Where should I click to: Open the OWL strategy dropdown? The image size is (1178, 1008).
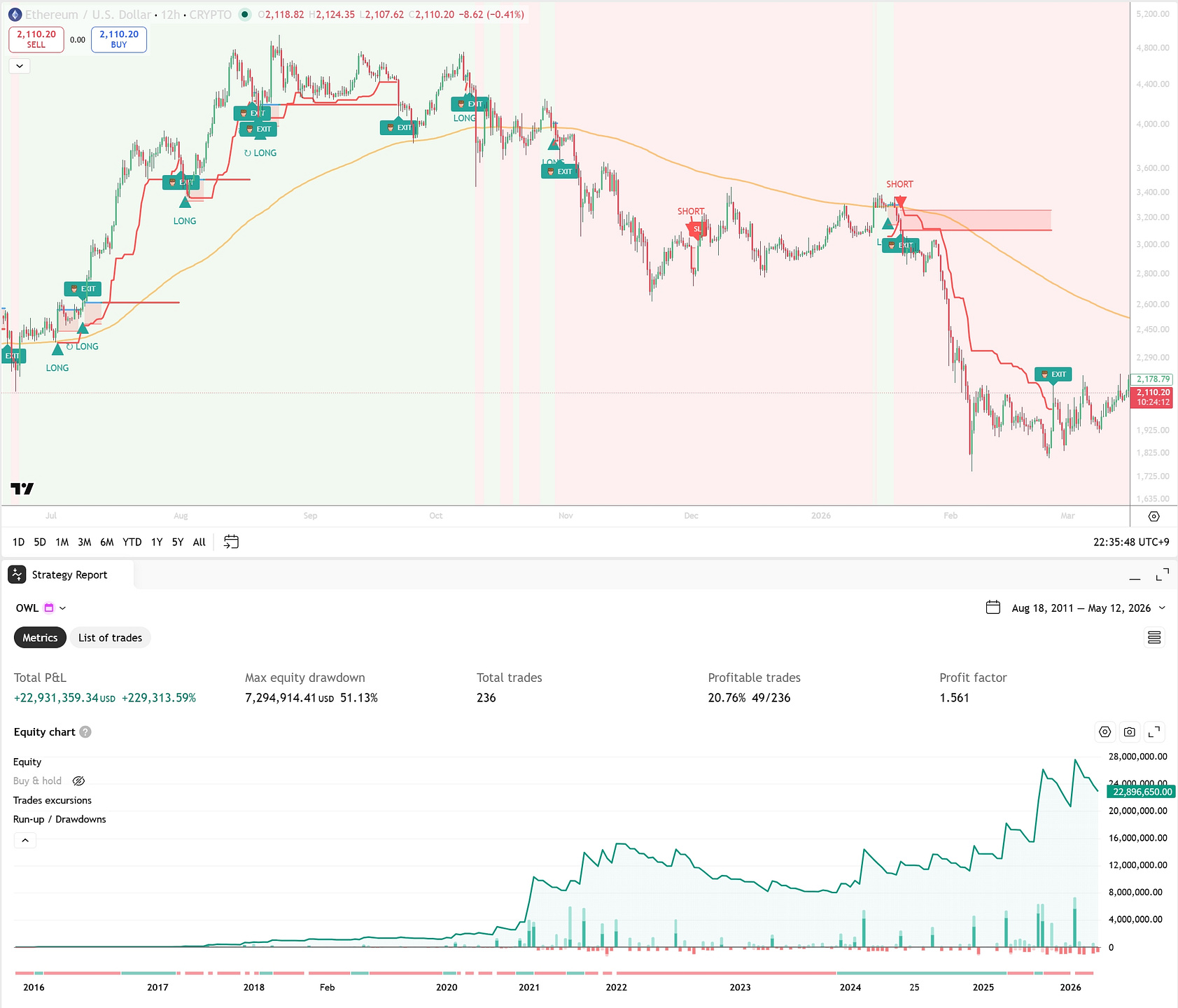coord(62,608)
